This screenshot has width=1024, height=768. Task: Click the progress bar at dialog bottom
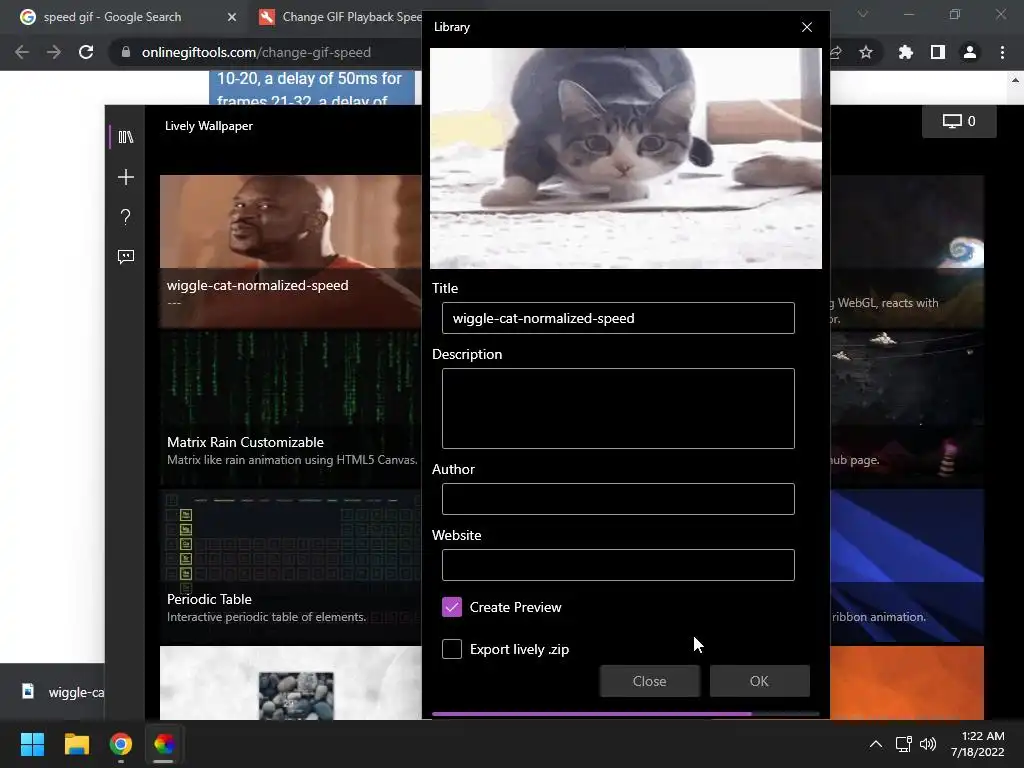[626, 714]
